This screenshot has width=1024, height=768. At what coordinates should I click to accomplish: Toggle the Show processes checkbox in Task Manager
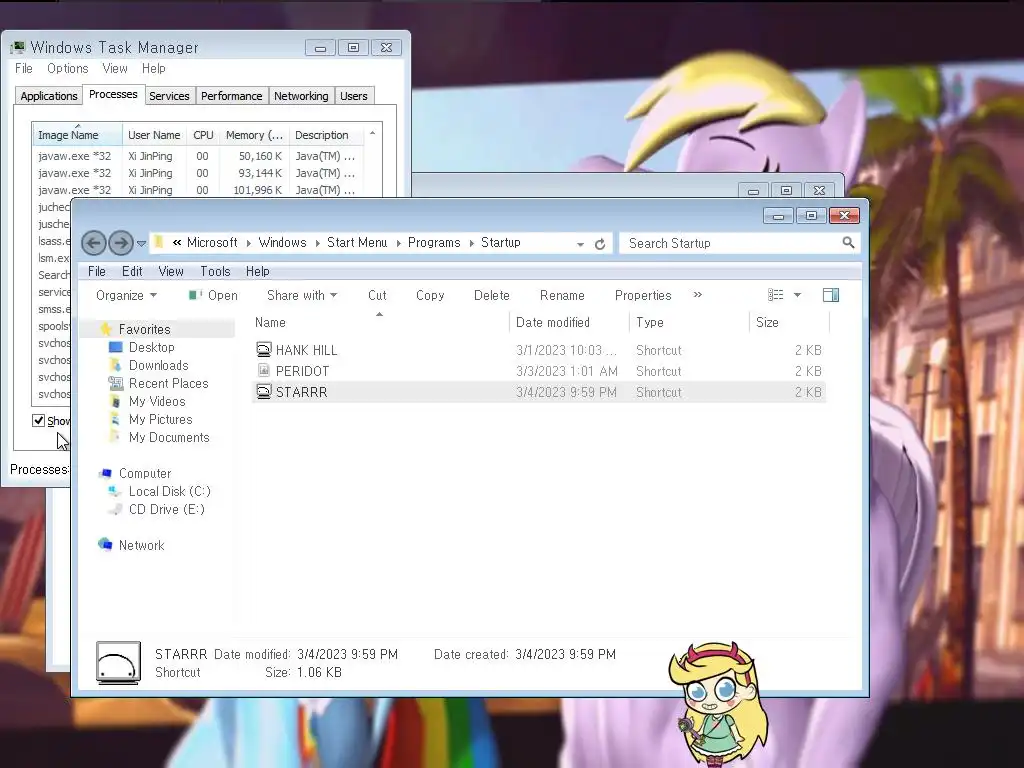(x=39, y=421)
